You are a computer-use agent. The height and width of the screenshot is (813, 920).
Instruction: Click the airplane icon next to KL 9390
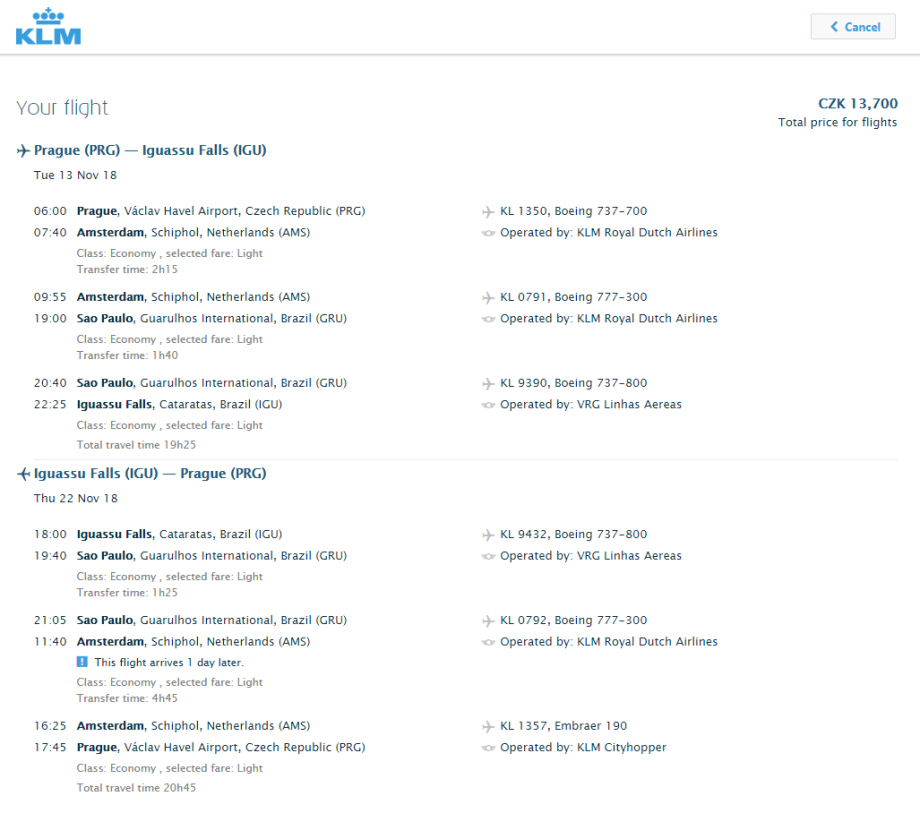point(488,384)
